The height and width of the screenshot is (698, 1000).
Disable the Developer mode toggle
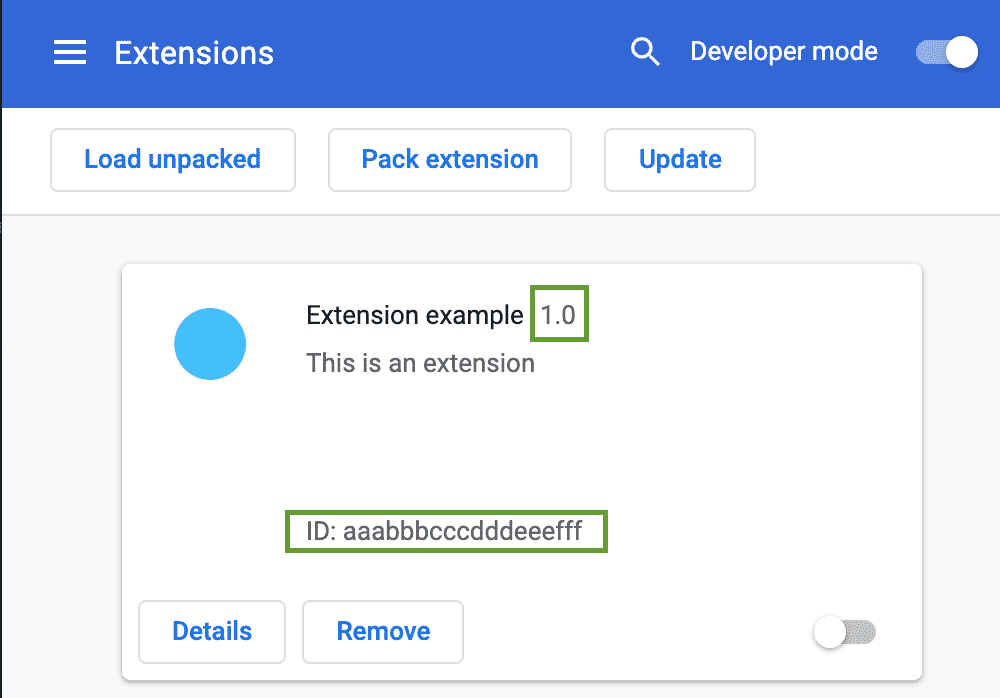pyautogui.click(x=944, y=52)
